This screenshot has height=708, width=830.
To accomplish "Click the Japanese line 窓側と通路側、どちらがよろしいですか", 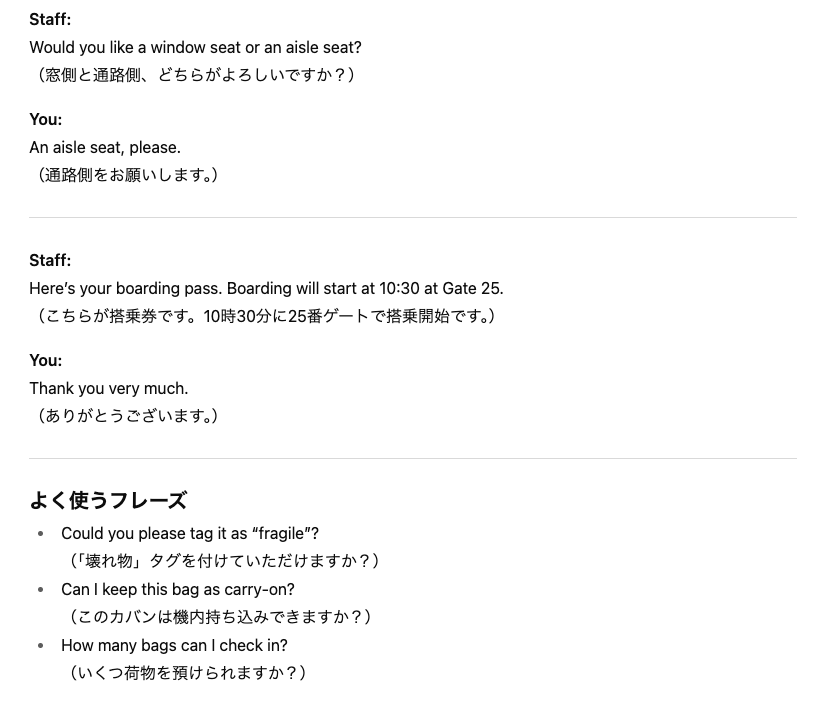I will 195,75.
